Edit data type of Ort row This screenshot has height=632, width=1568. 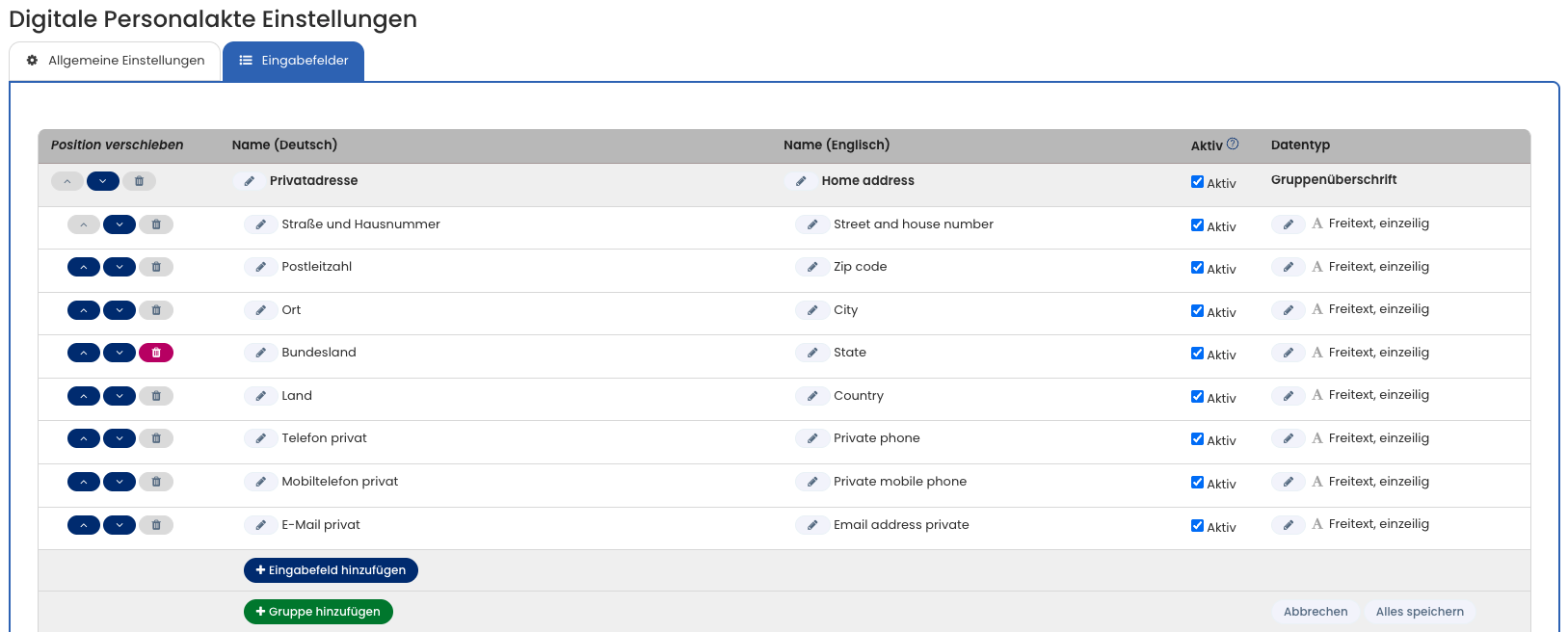pyautogui.click(x=1288, y=310)
